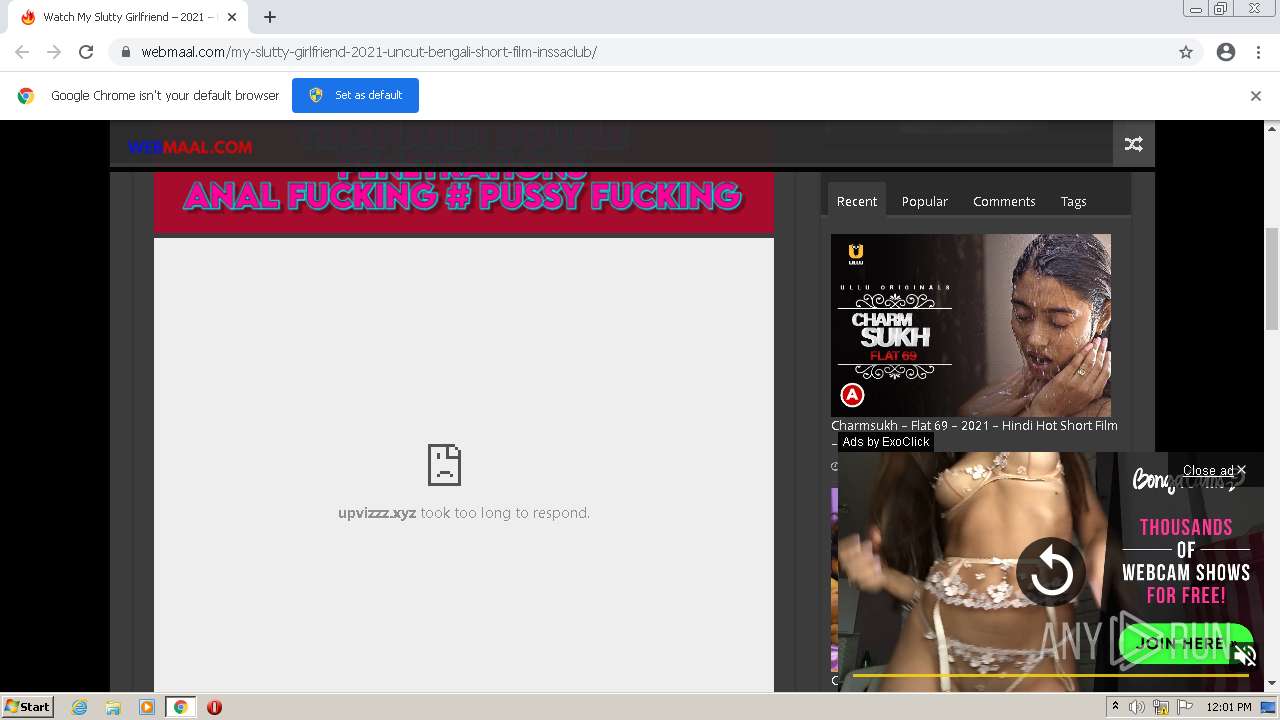Close the ExoClick video ad
Image resolution: width=1280 pixels, height=720 pixels.
tap(1214, 470)
